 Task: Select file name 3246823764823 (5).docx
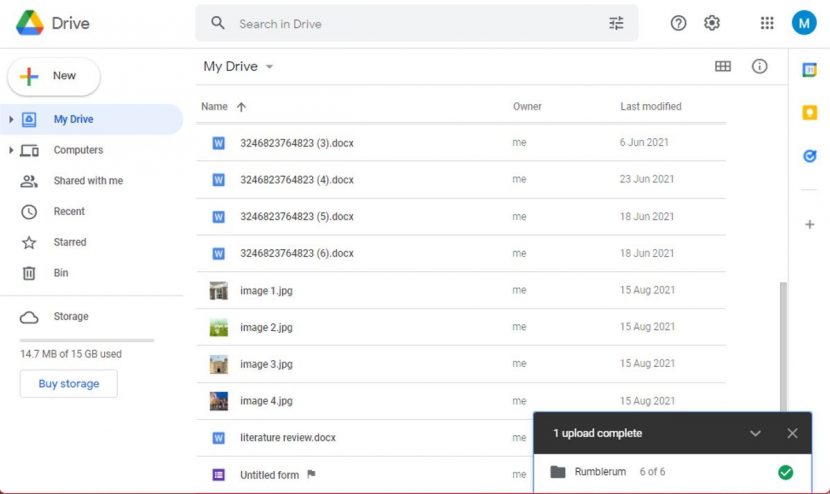coord(296,217)
